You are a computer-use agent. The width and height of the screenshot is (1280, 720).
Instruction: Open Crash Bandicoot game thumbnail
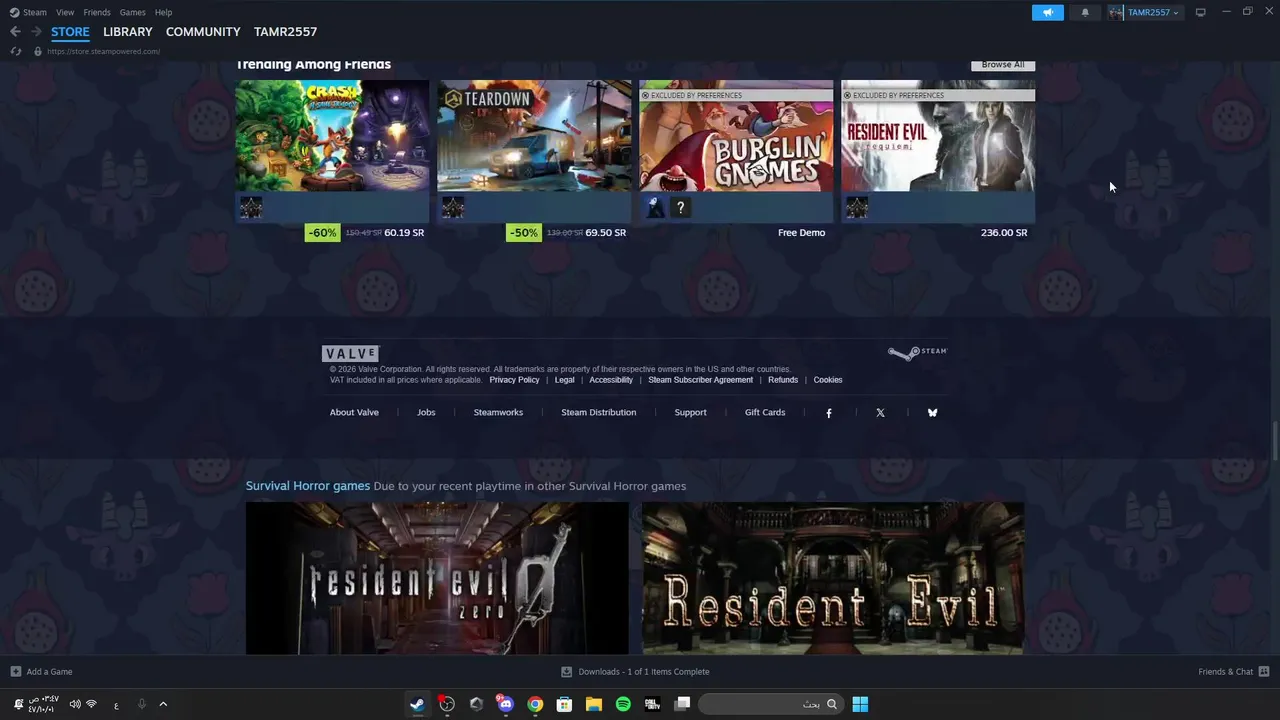point(332,135)
